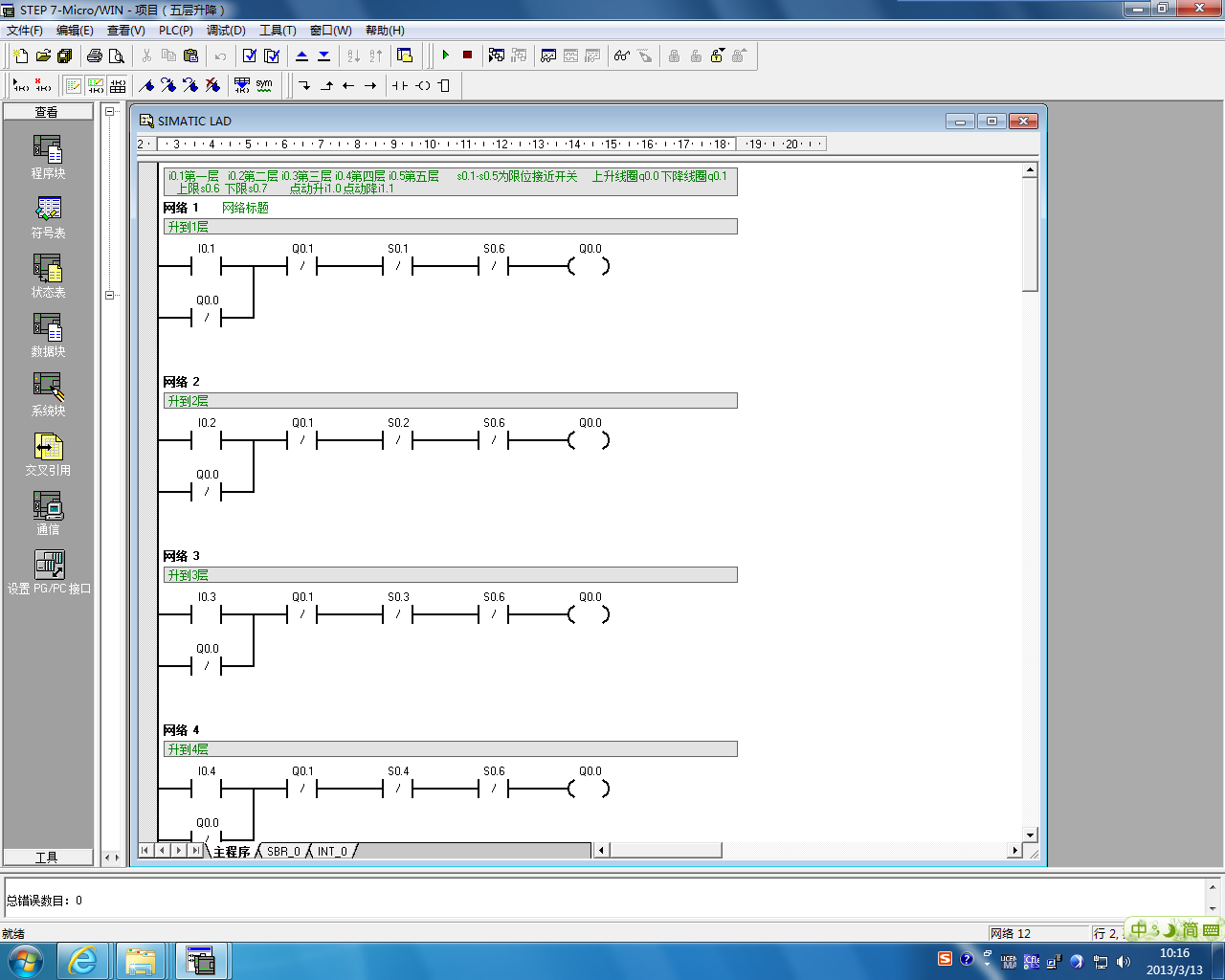Click the Download (blue down arrow) icon
This screenshot has width=1225, height=980.
pyautogui.click(x=323, y=56)
